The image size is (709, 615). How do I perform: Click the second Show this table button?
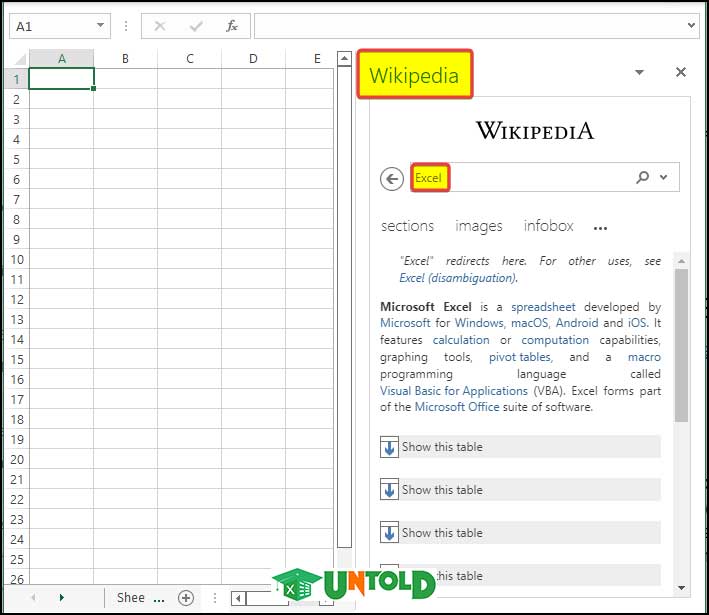520,490
